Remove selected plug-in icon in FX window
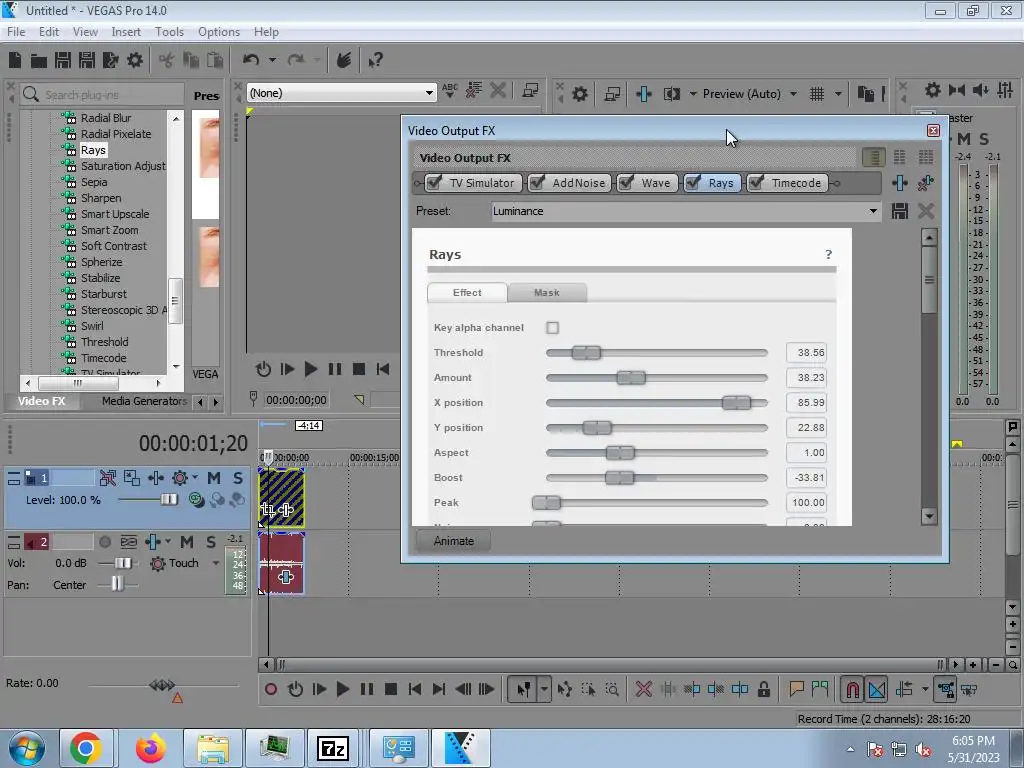The image size is (1024, 768). click(x=925, y=183)
